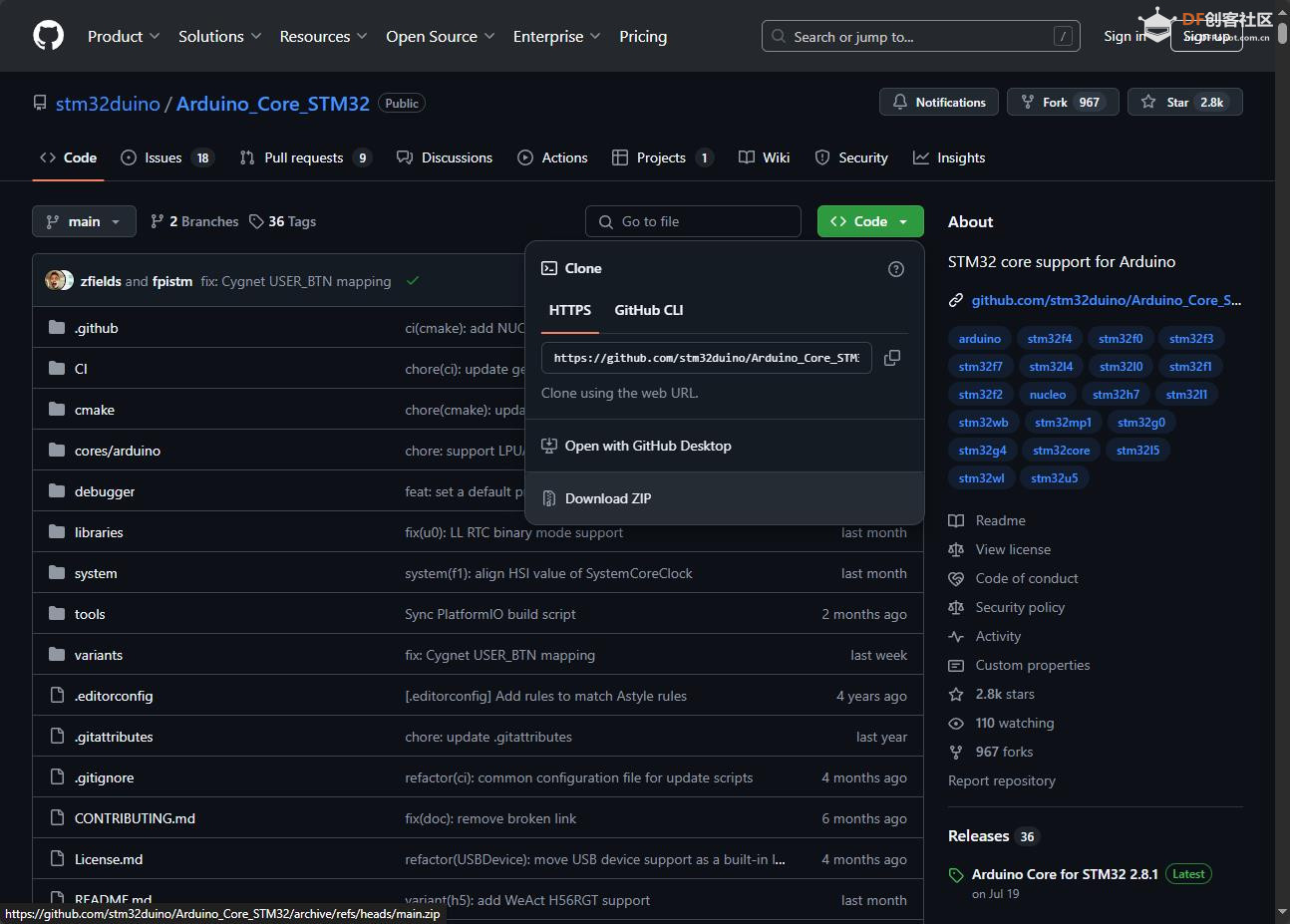Image resolution: width=1290 pixels, height=924 pixels.
Task: Expand the Resources menu
Action: tap(324, 36)
